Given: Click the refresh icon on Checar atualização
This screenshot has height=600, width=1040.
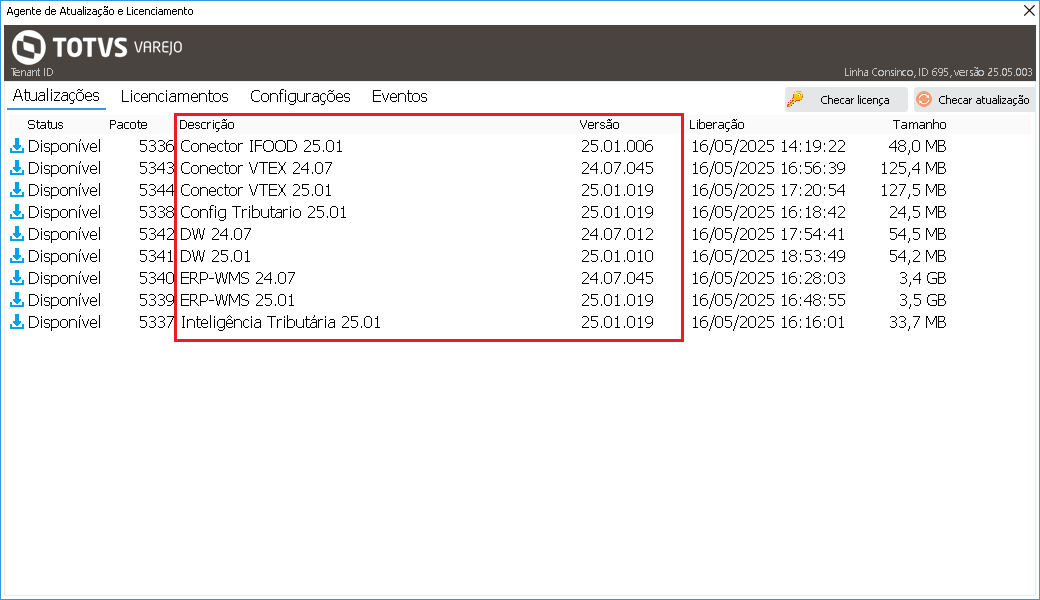Looking at the screenshot, I should click(923, 99).
